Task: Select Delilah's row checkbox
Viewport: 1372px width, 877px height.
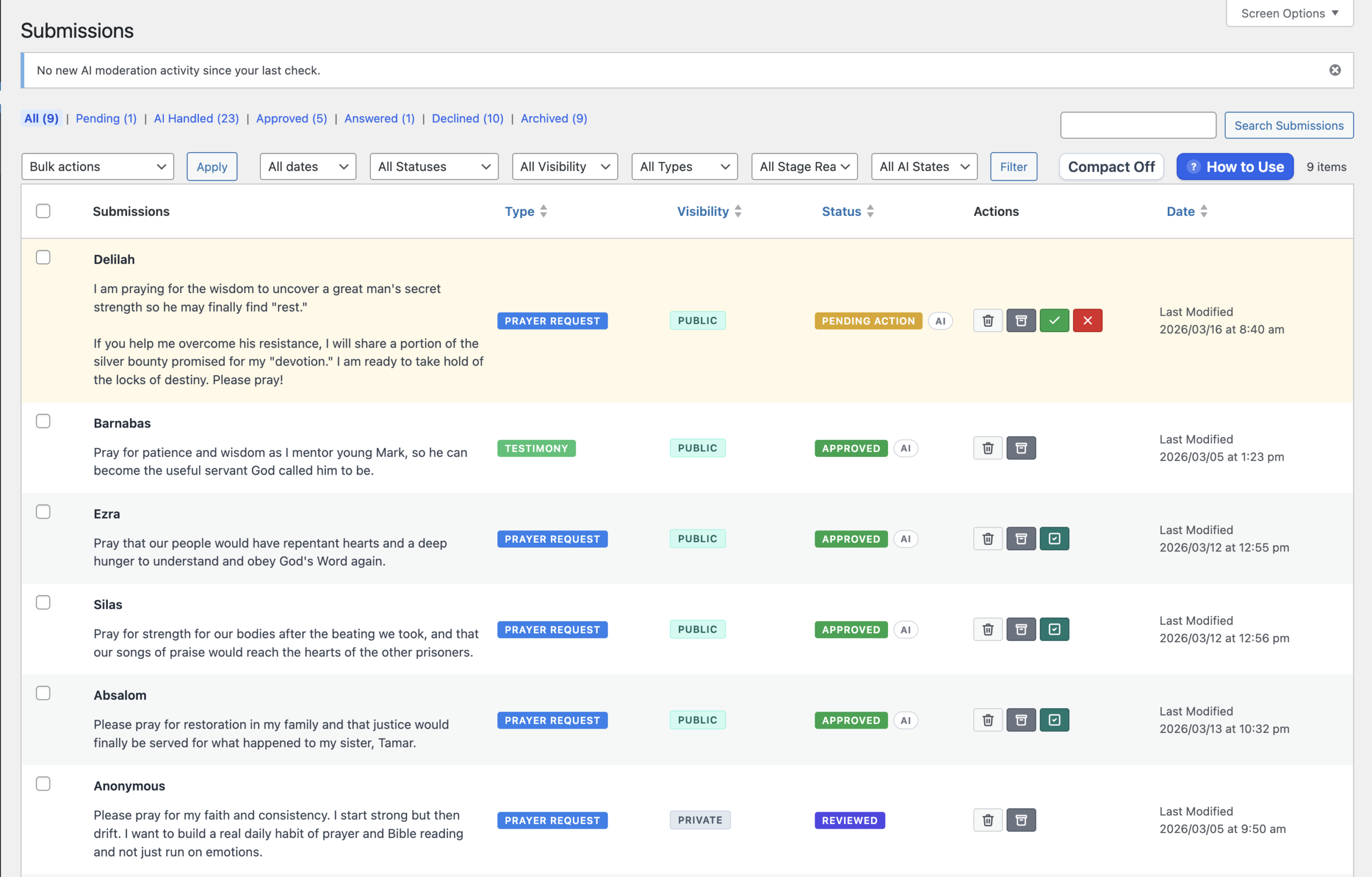Action: coord(43,257)
